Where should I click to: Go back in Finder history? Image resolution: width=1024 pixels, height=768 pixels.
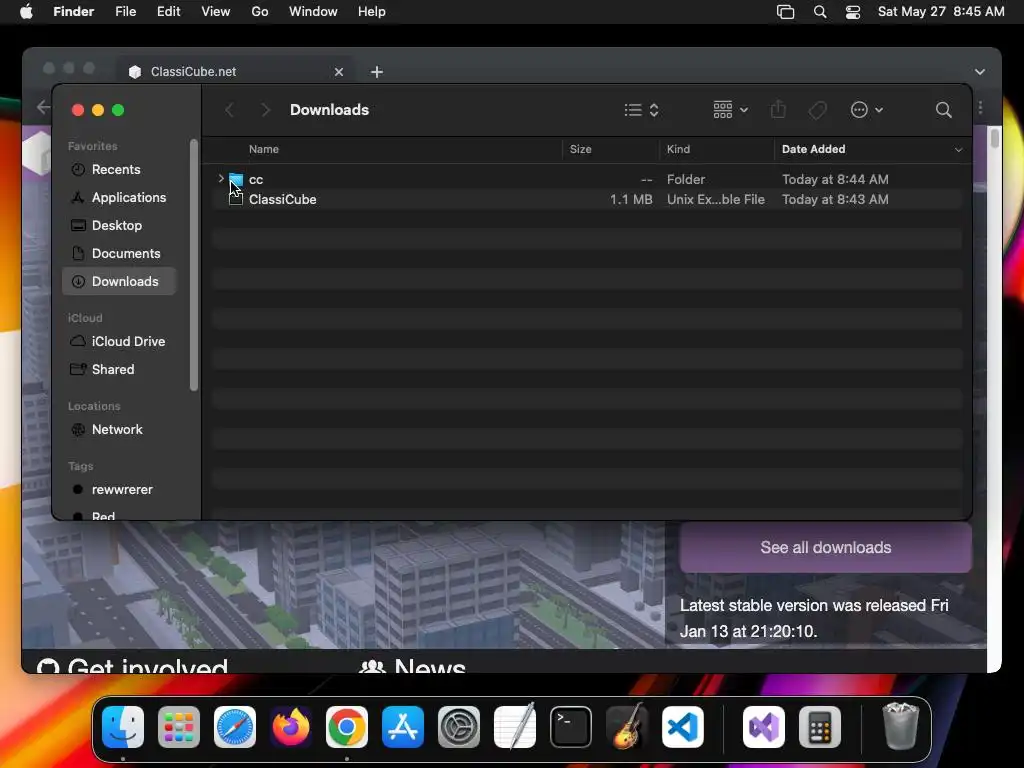click(x=229, y=110)
